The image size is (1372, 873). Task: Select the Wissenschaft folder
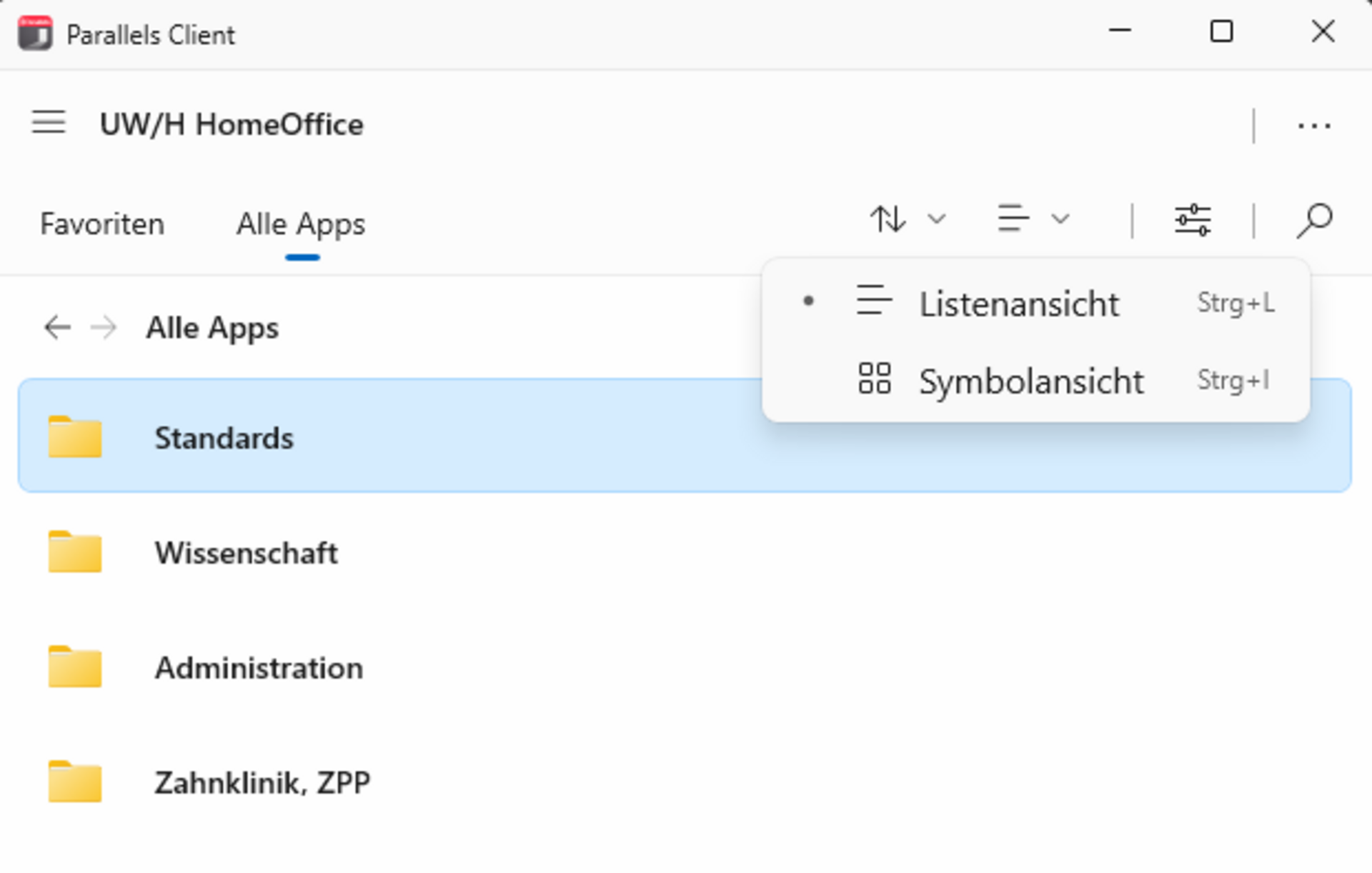pos(685,552)
